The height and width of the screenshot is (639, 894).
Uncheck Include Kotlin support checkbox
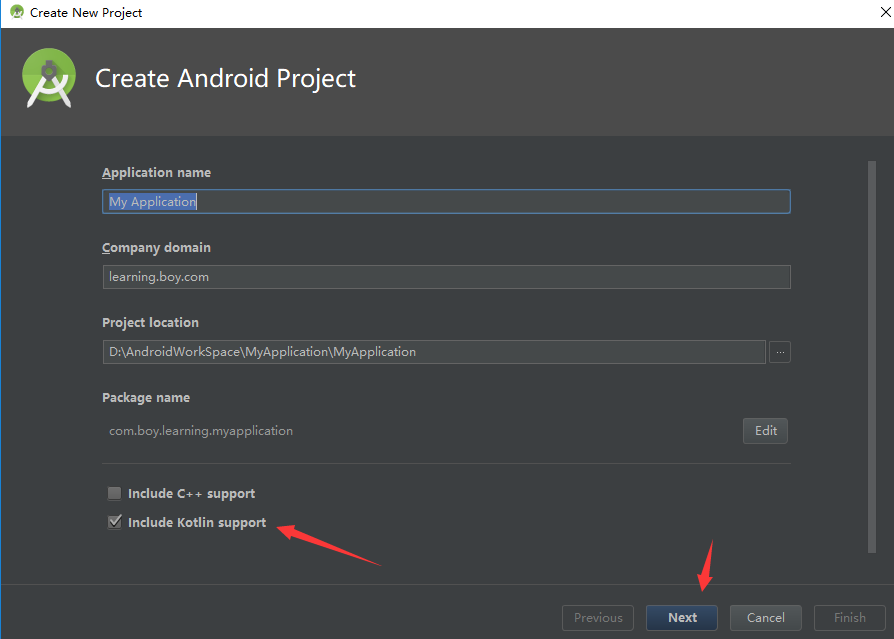tap(115, 522)
